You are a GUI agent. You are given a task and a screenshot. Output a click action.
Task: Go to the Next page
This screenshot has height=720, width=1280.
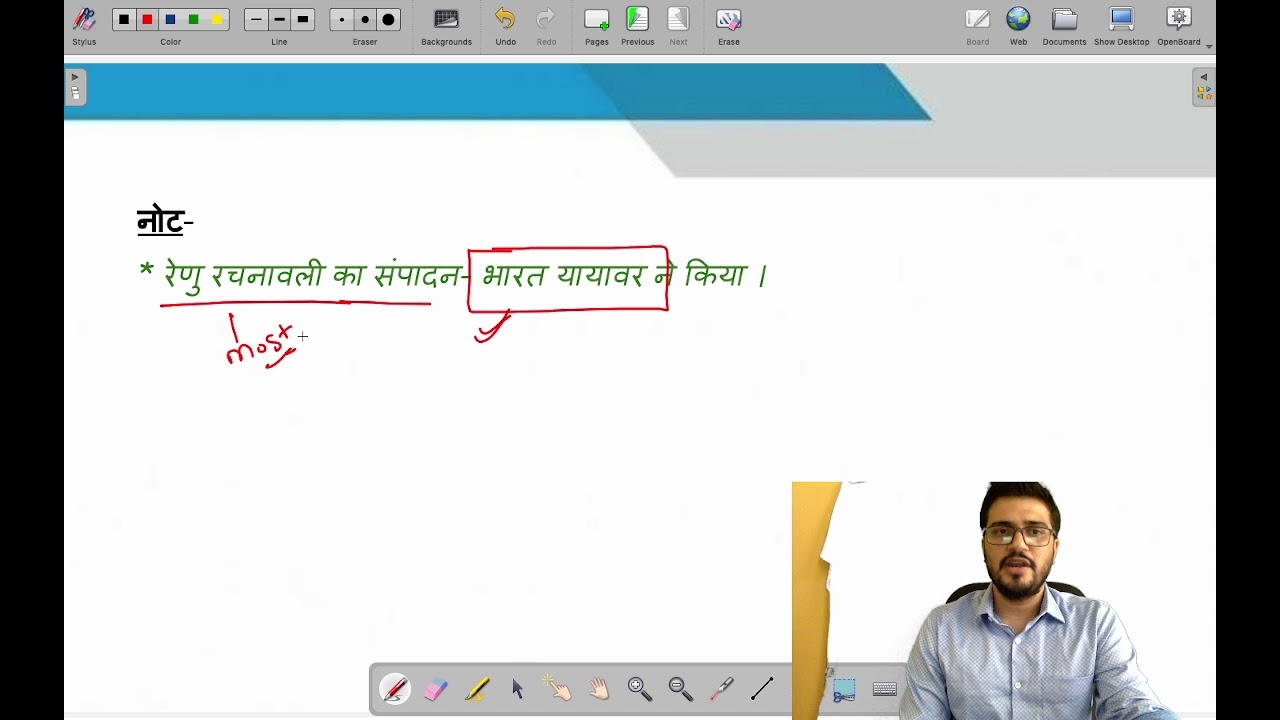pos(678,26)
